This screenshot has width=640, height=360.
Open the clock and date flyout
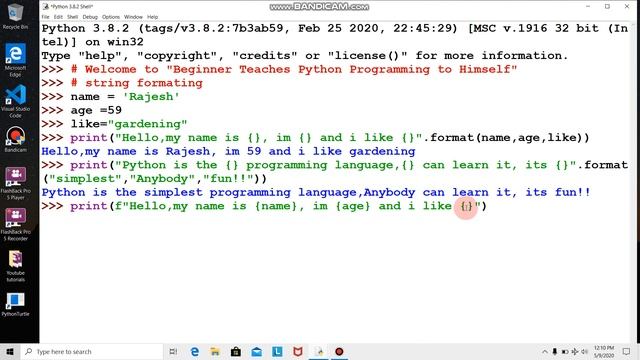point(604,351)
